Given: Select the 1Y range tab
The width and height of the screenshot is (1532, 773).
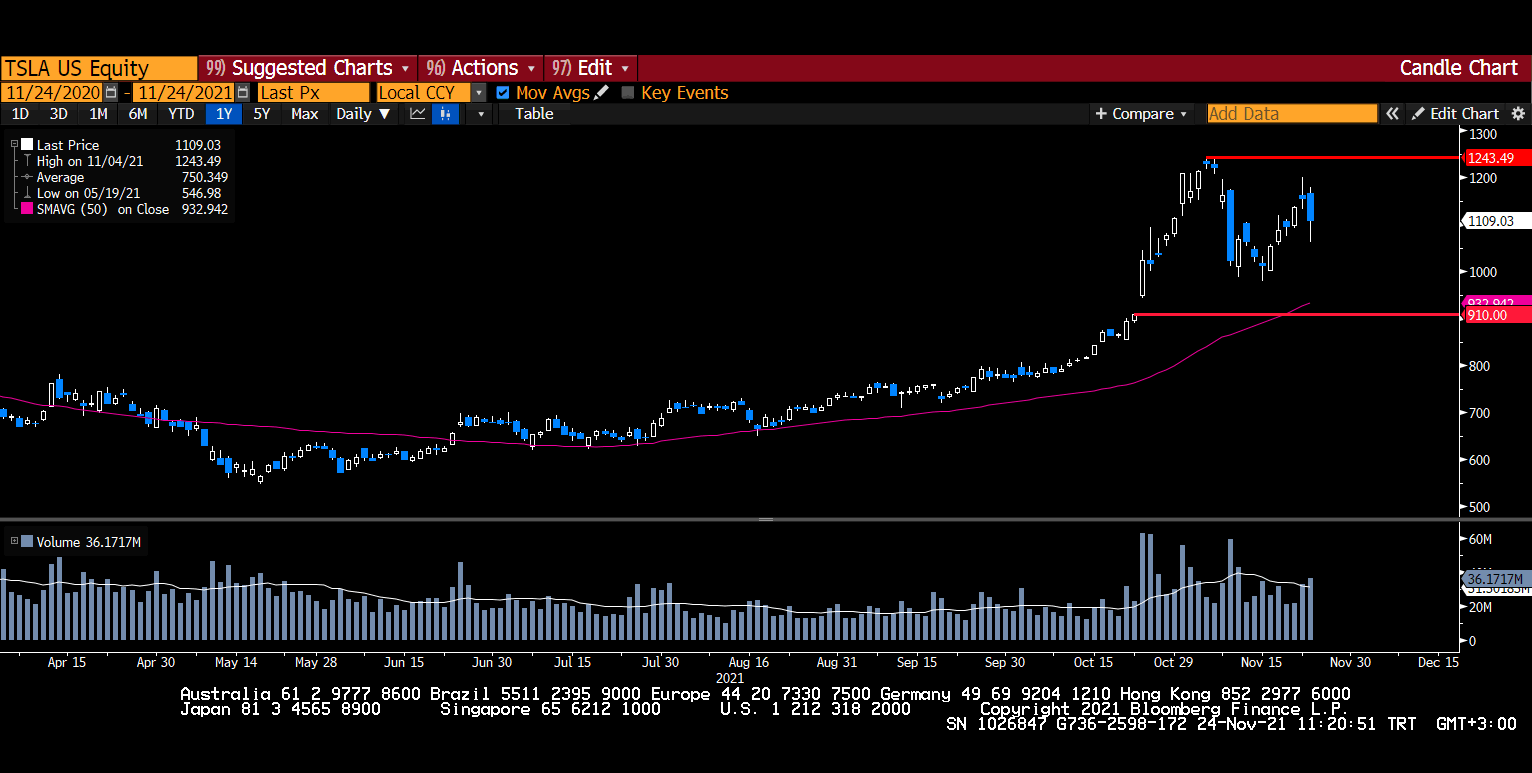Looking at the screenshot, I should point(224,114).
